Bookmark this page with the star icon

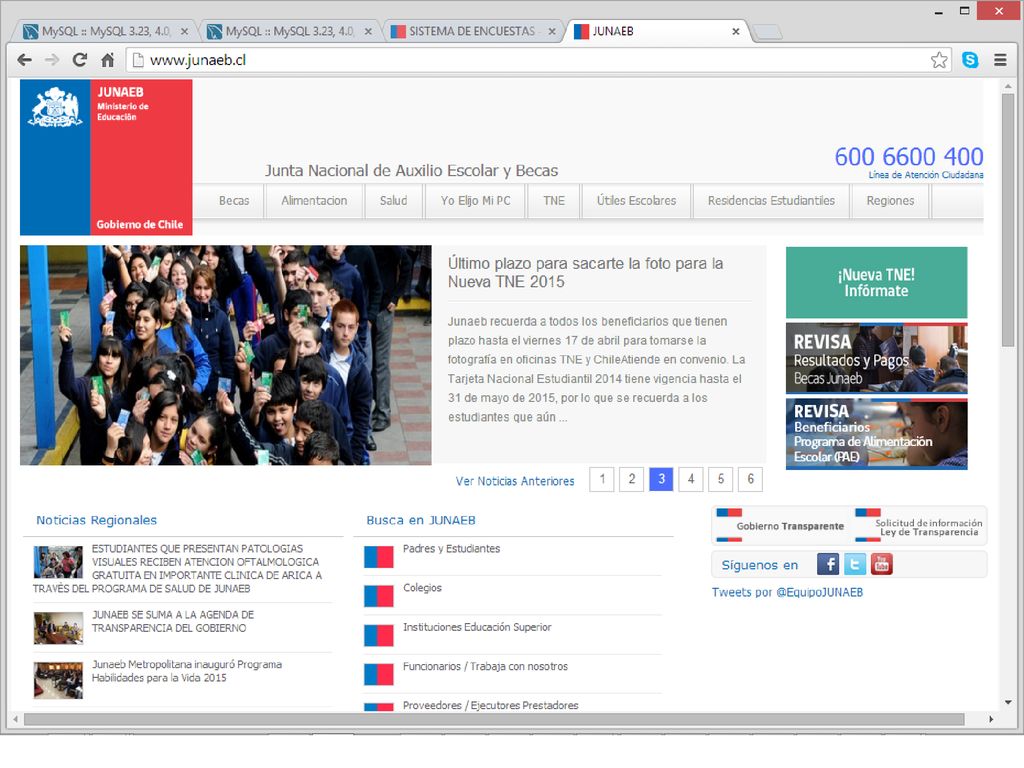pyautogui.click(x=939, y=60)
